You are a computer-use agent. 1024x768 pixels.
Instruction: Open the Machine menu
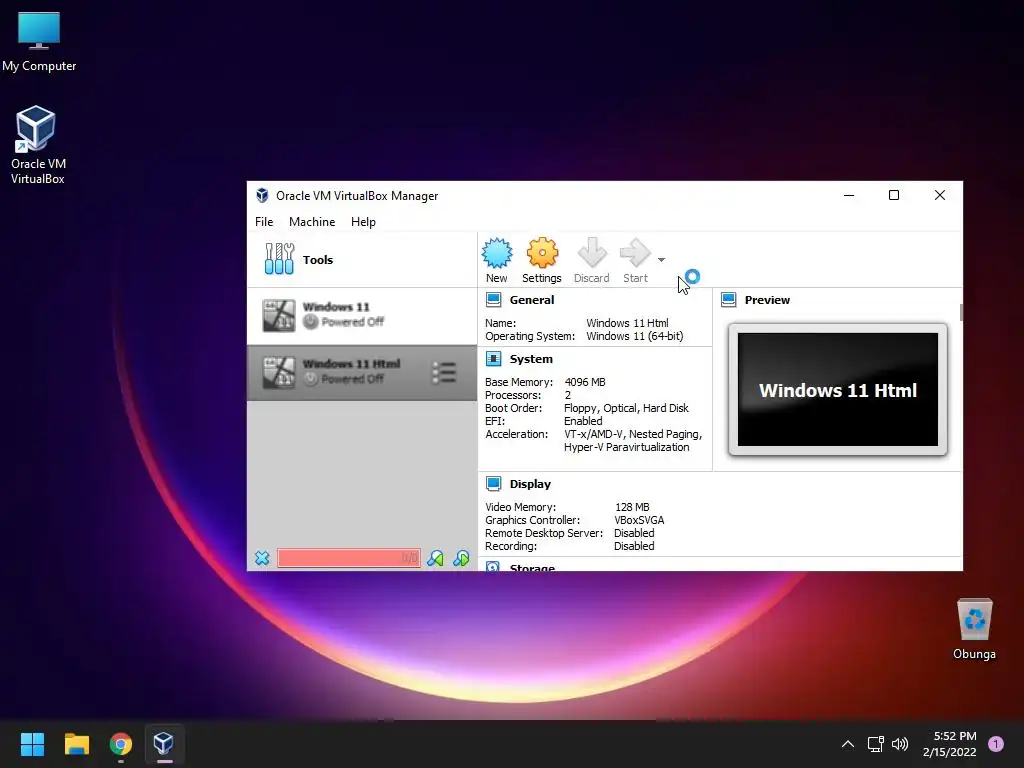tap(312, 222)
